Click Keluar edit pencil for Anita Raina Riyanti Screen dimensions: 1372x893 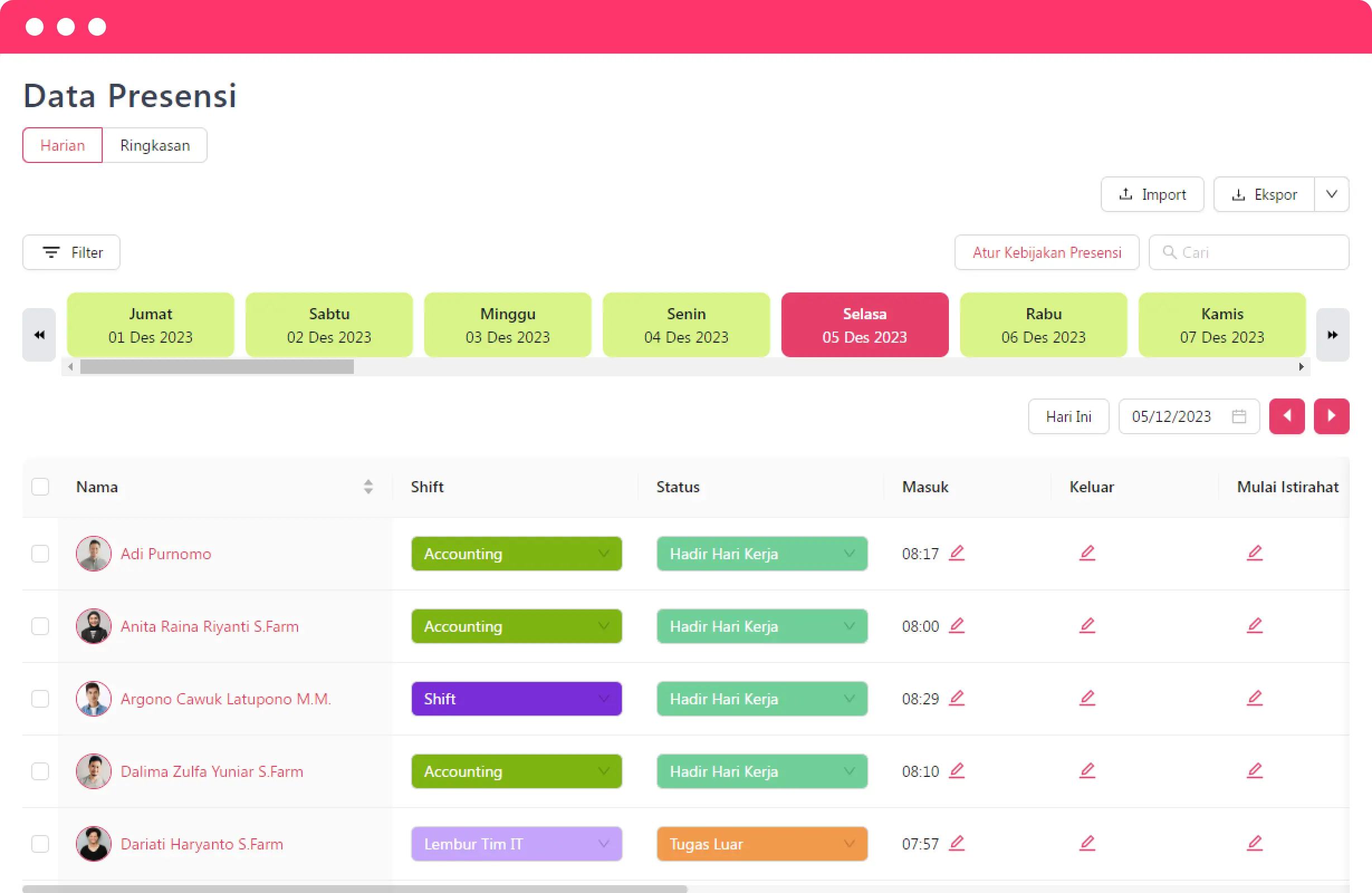pyautogui.click(x=1087, y=626)
